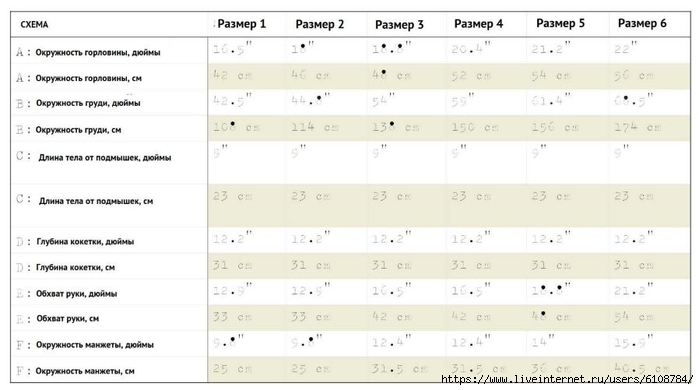Click row label Глубина кокетки, дюймы
699x390 pixels.
85,242
